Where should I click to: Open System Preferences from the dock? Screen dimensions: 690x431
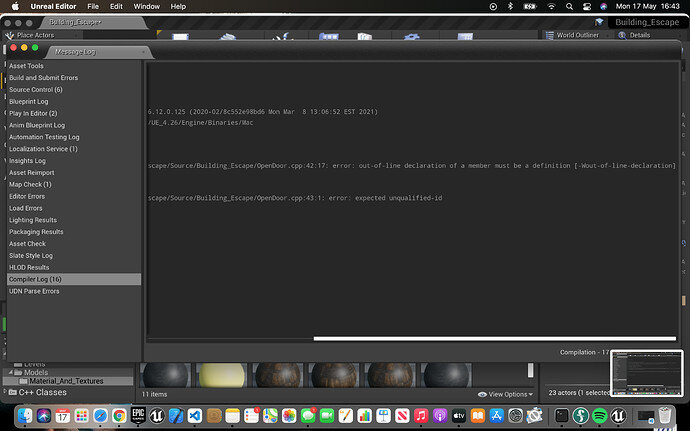pos(515,415)
